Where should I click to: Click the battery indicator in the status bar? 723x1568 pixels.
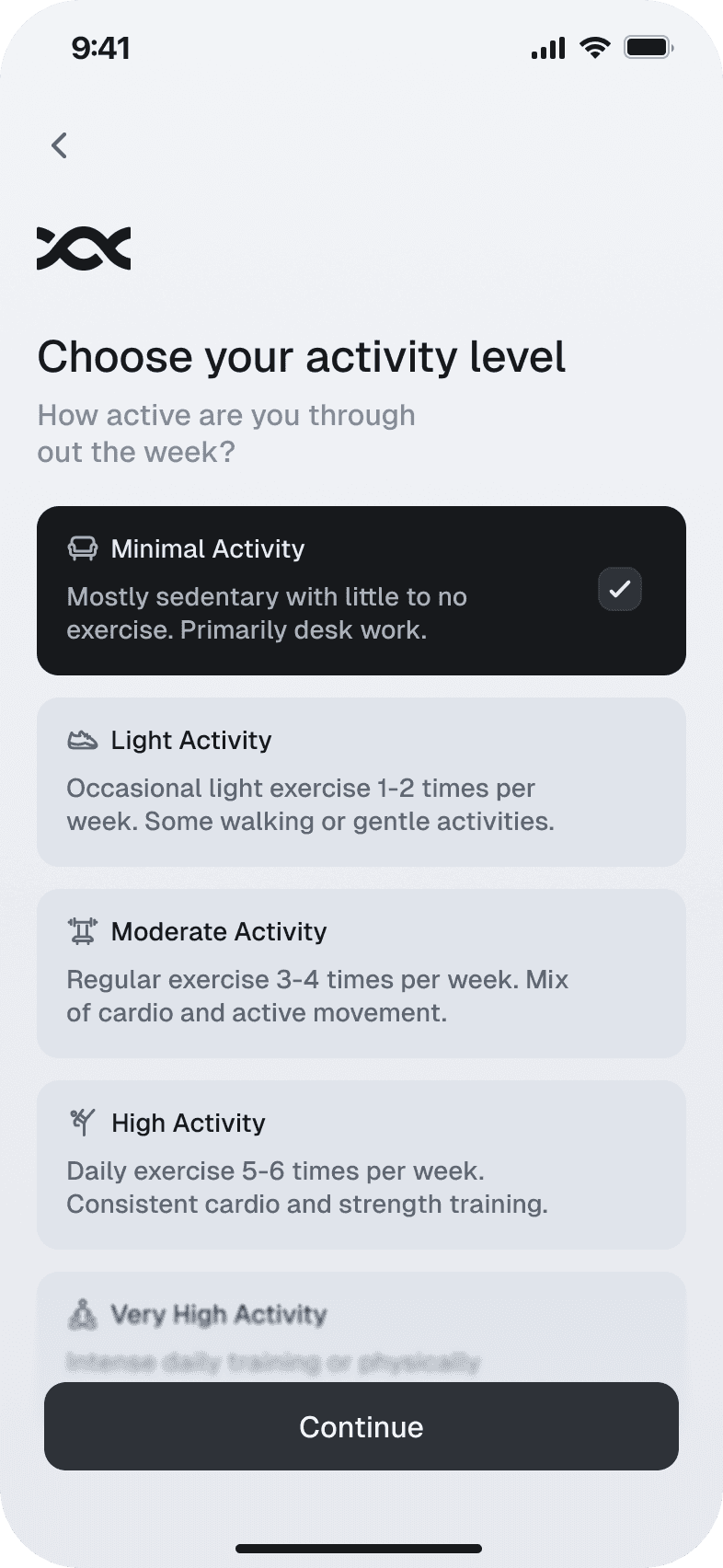(x=648, y=47)
